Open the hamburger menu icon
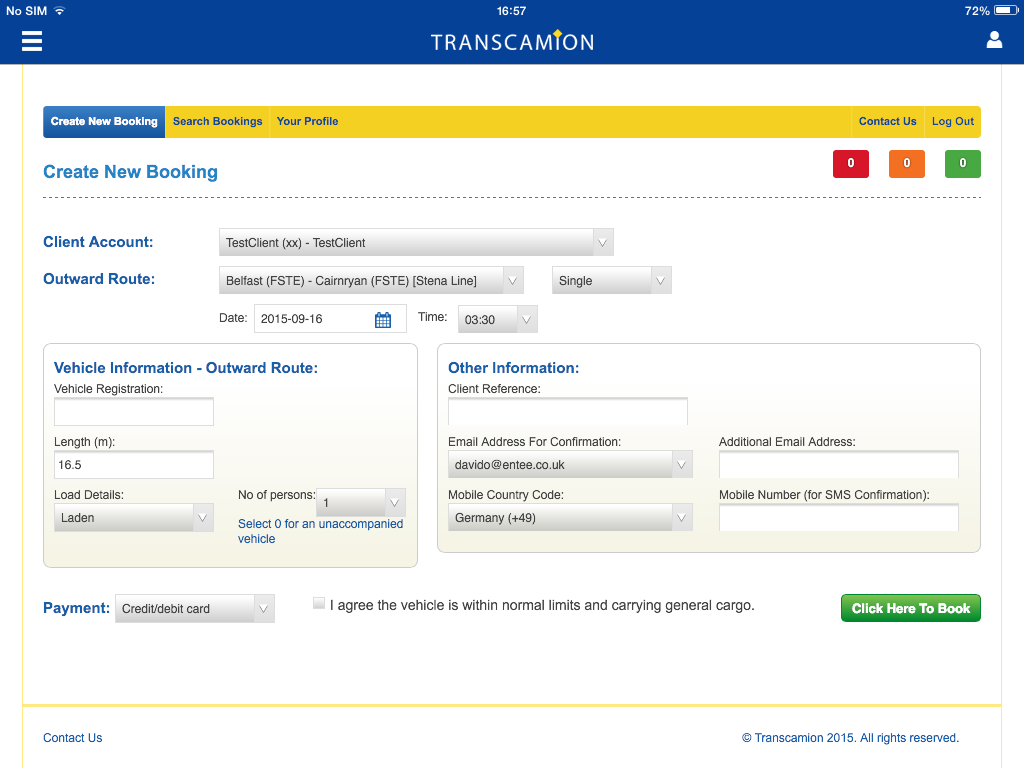Viewport: 1024px width, 768px height. [31, 41]
